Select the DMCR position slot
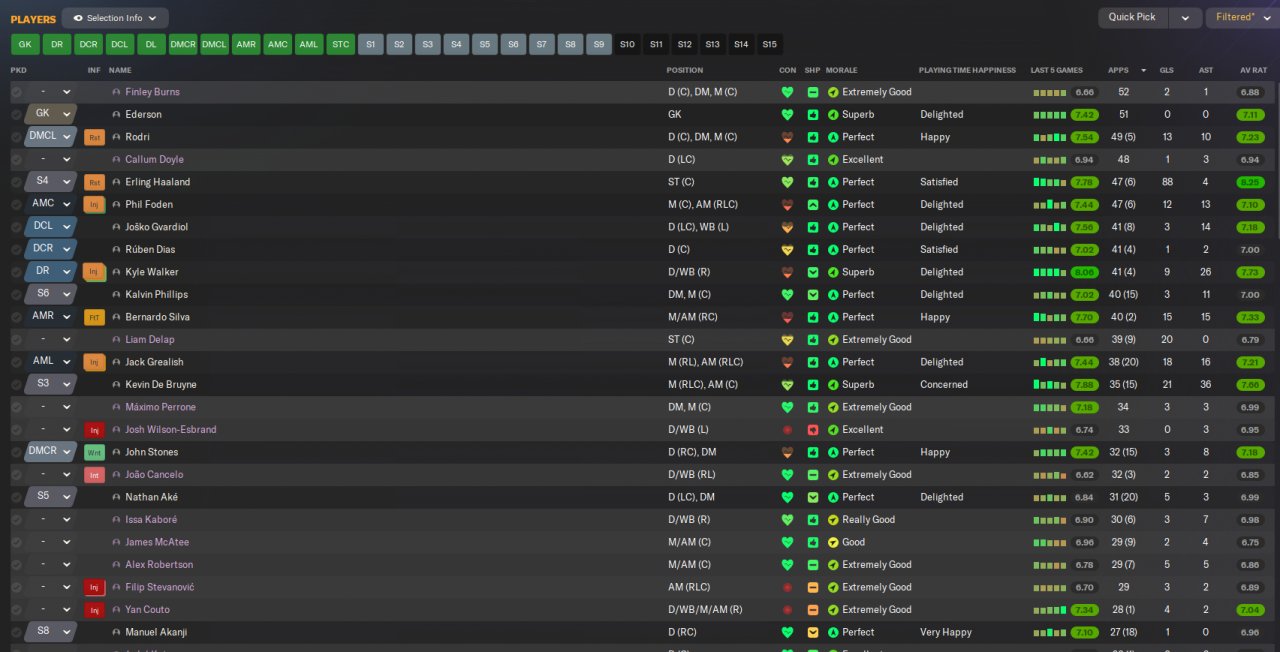1280x652 pixels. click(x=183, y=44)
